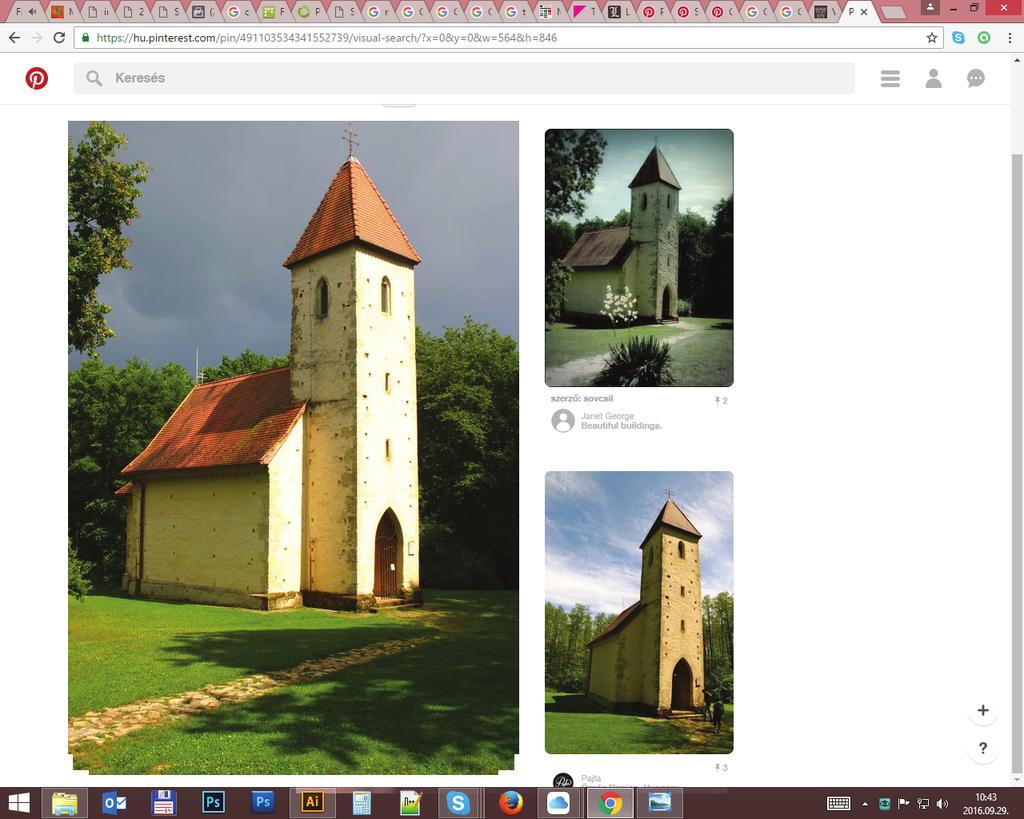The image size is (1024, 819).
Task: Open the messages speech bubble icon
Action: click(x=976, y=78)
